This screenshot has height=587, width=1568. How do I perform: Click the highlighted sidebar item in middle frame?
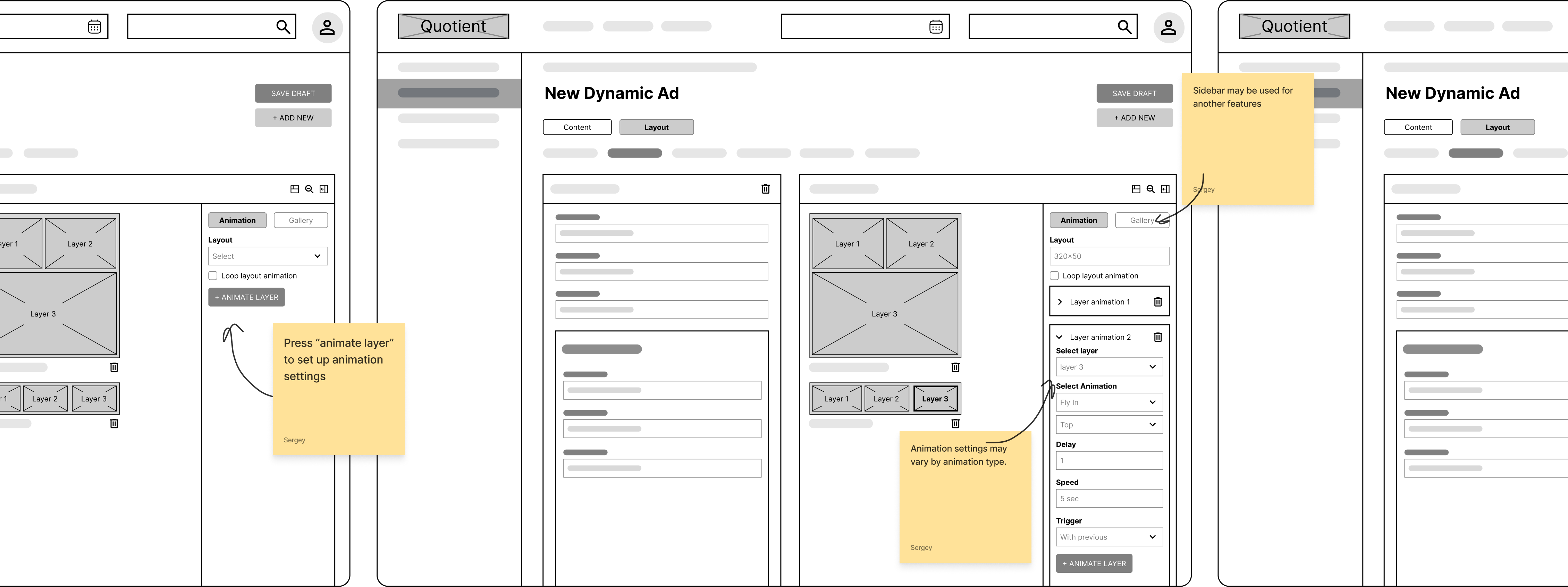(449, 93)
